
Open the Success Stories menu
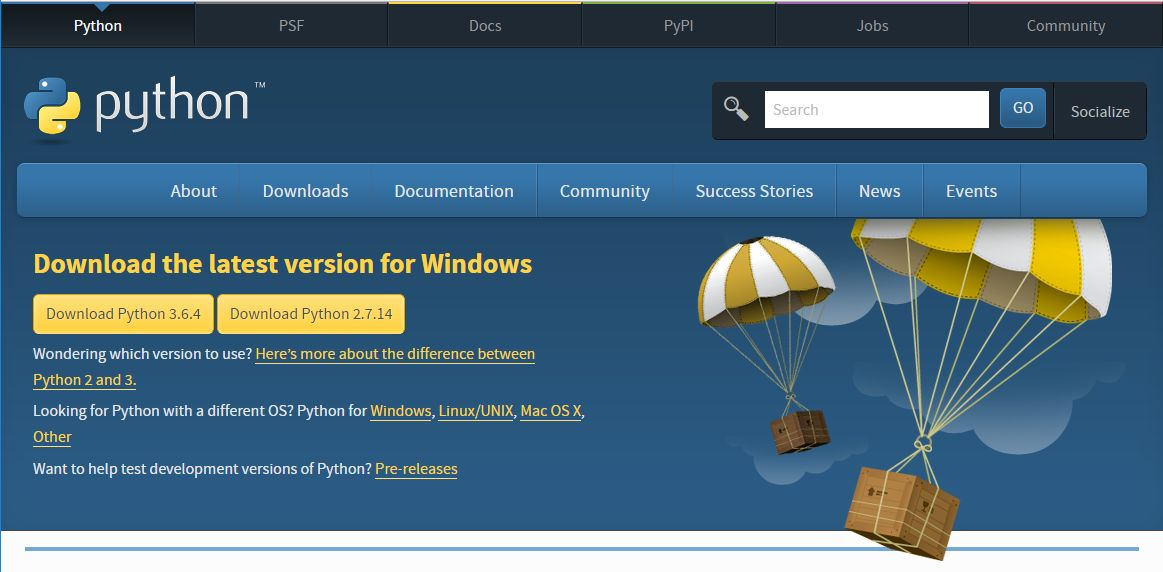click(754, 191)
